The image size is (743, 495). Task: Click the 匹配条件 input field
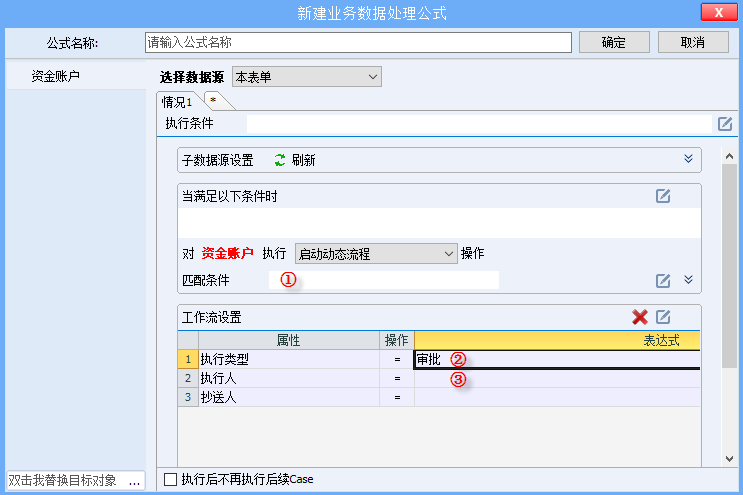[384, 280]
